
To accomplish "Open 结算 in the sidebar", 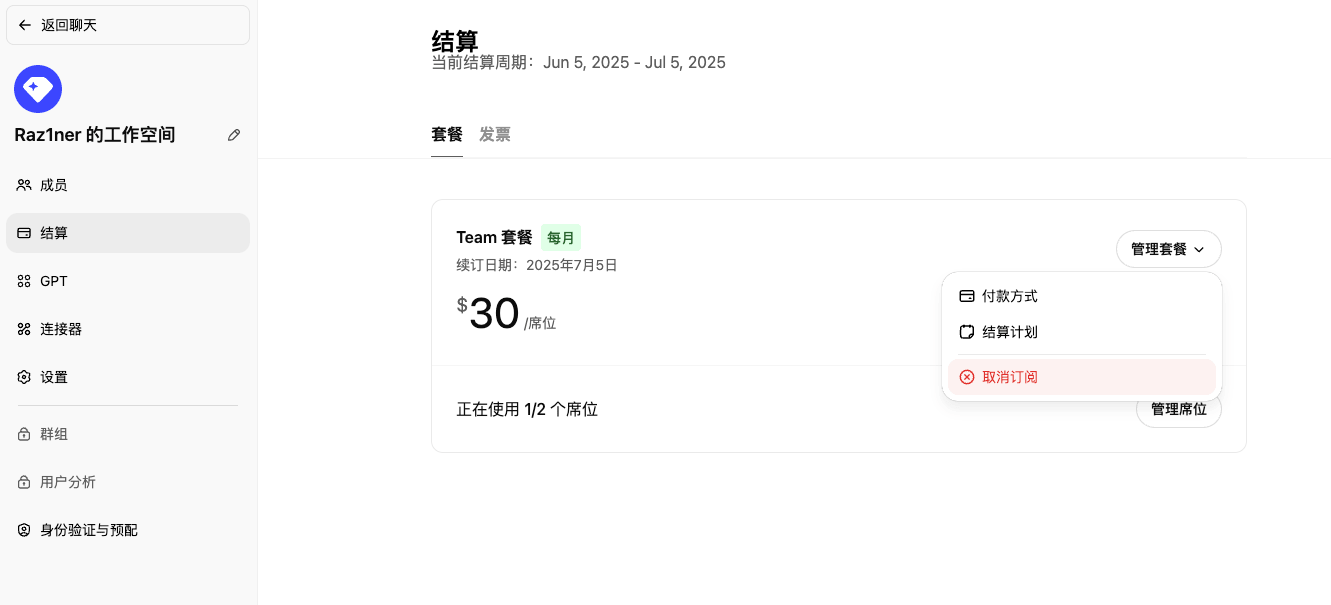I will [x=128, y=233].
